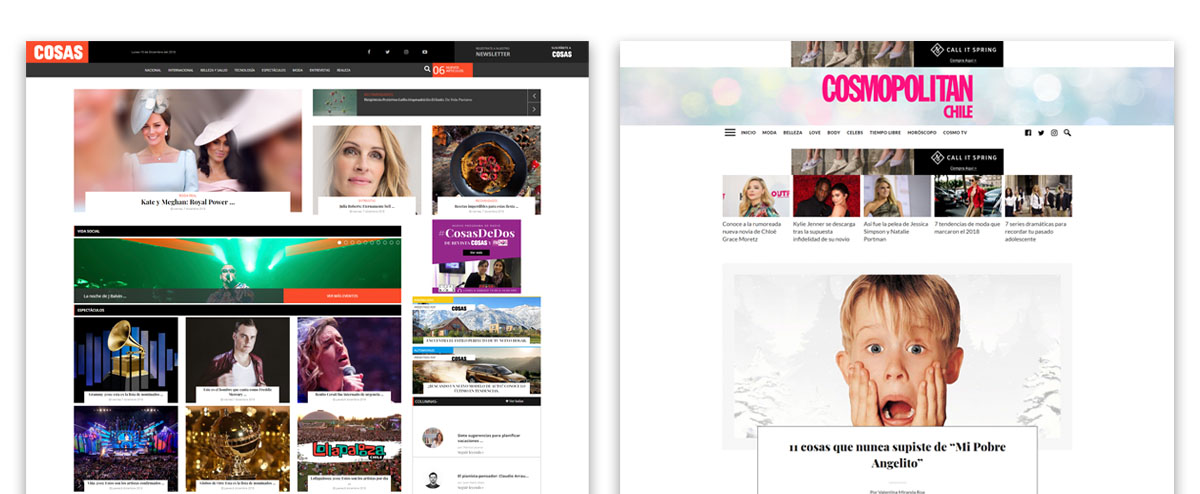Click the Cosas search magnifier icon
The height and width of the screenshot is (494, 1200).
pyautogui.click(x=427, y=70)
